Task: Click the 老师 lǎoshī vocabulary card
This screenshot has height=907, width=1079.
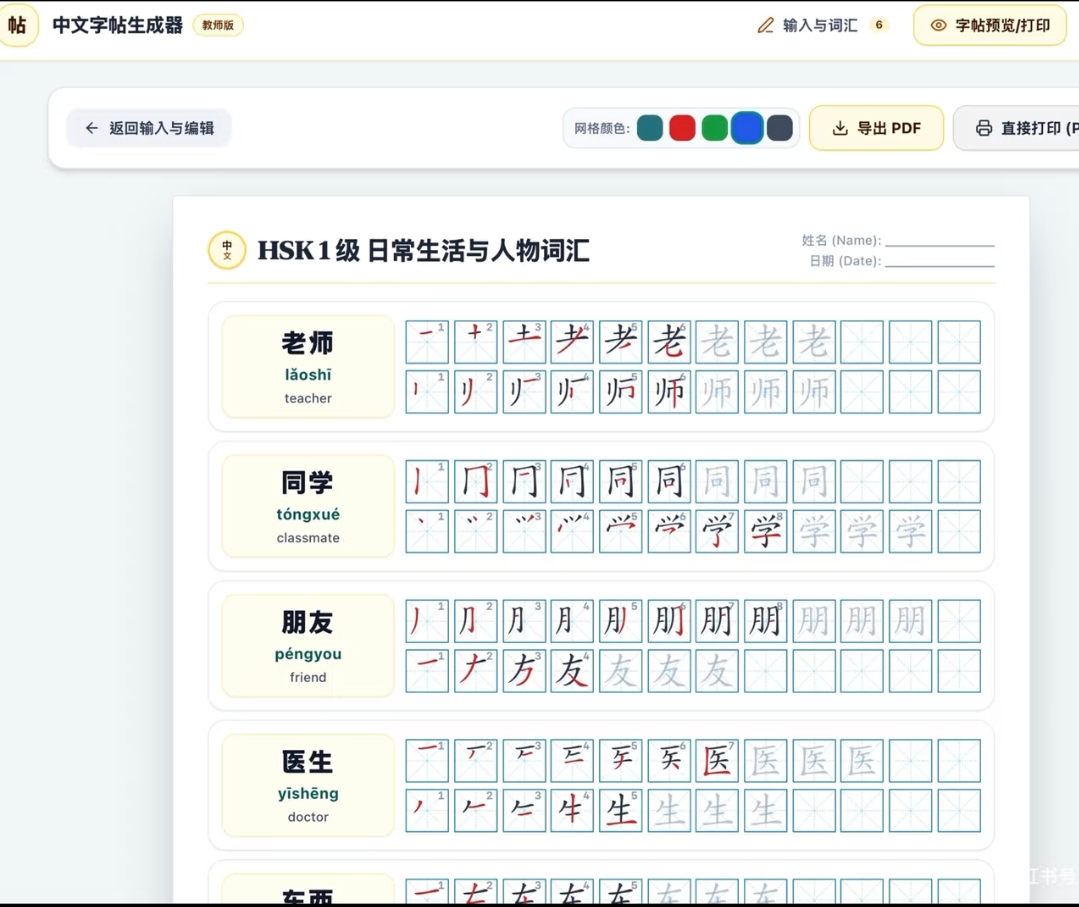Action: [308, 367]
